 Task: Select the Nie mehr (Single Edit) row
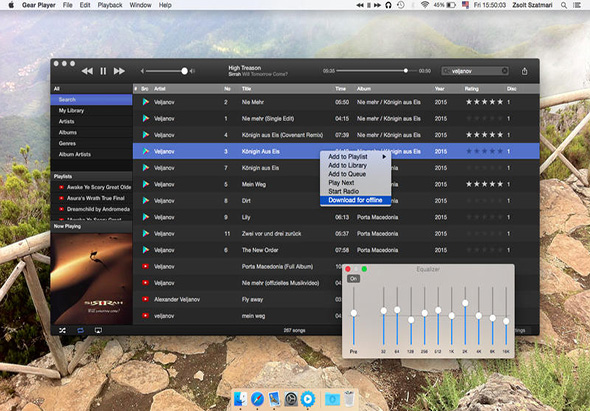tap(336, 119)
